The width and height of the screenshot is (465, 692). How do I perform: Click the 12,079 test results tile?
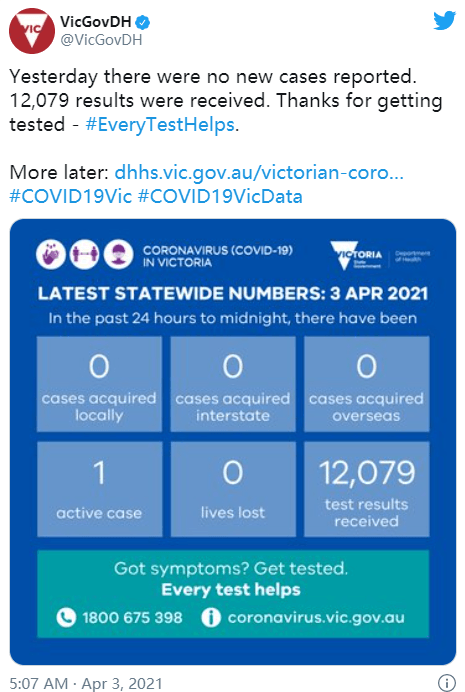[x=367, y=489]
